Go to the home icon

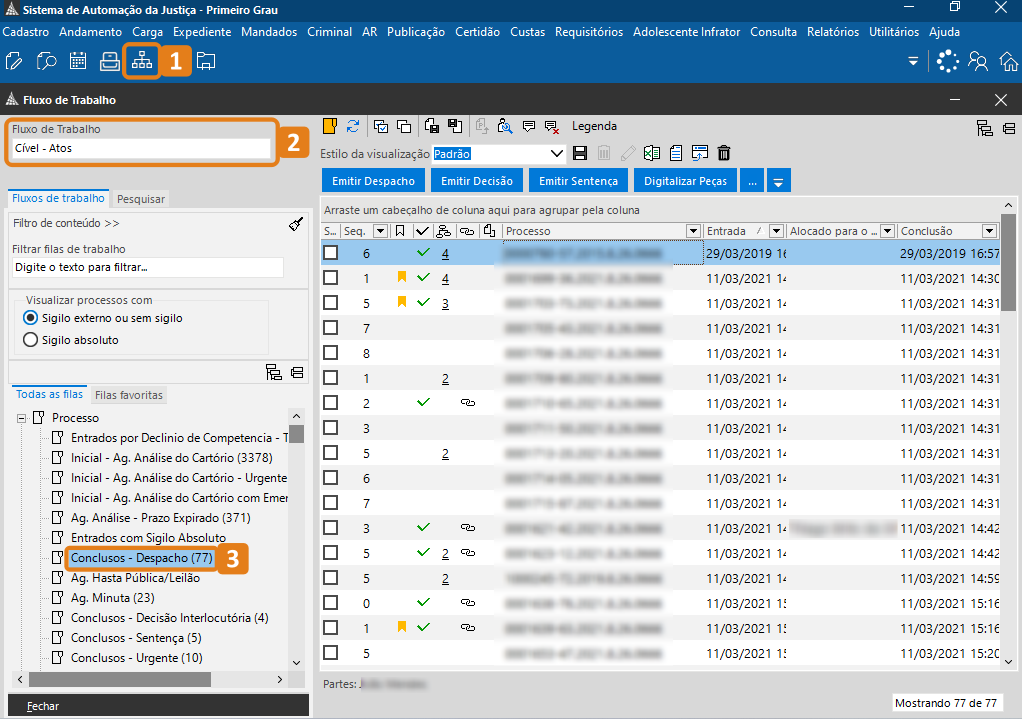pyautogui.click(x=1009, y=61)
